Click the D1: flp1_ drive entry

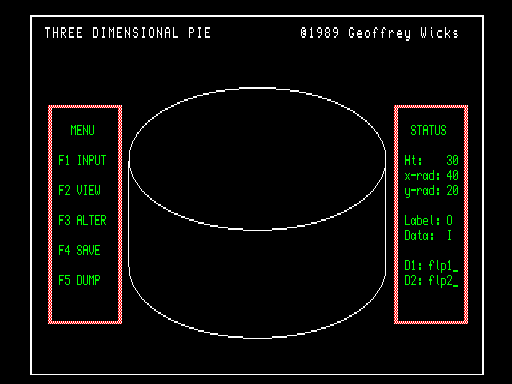point(431,266)
